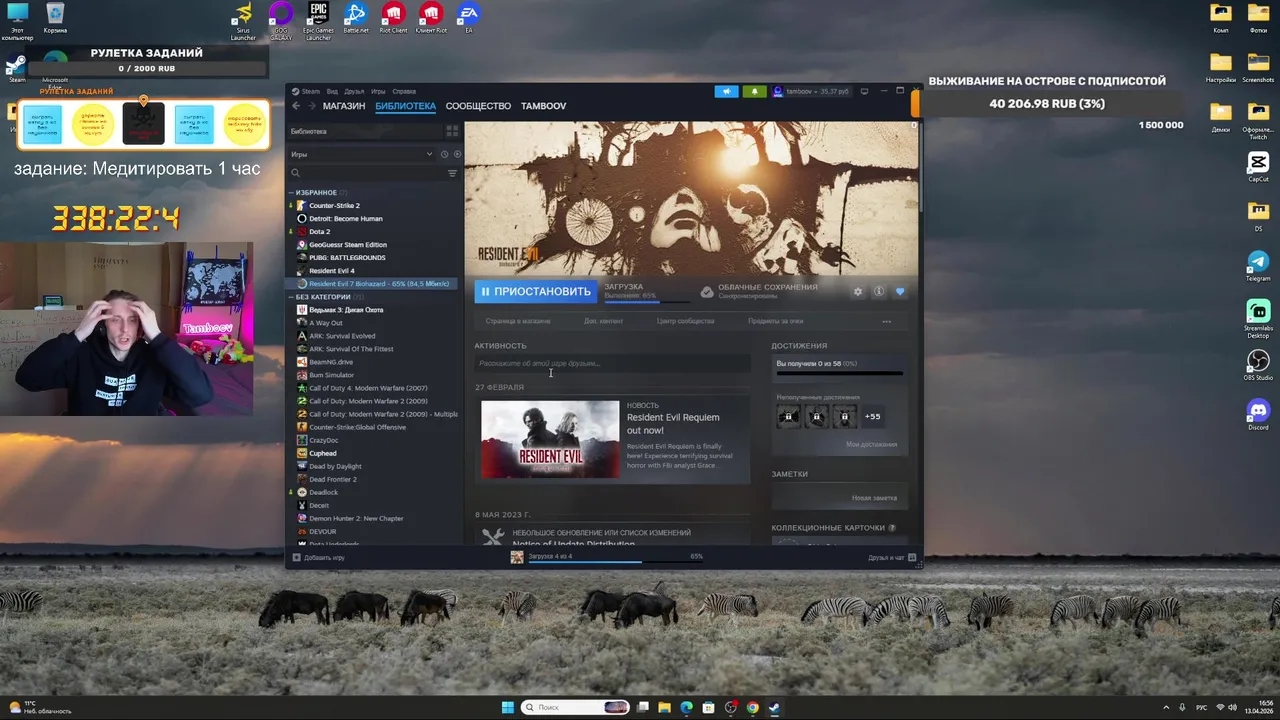Select PUBG: BATTLEGROUNDS in library
Screen dimensions: 1280x720
[347, 258]
